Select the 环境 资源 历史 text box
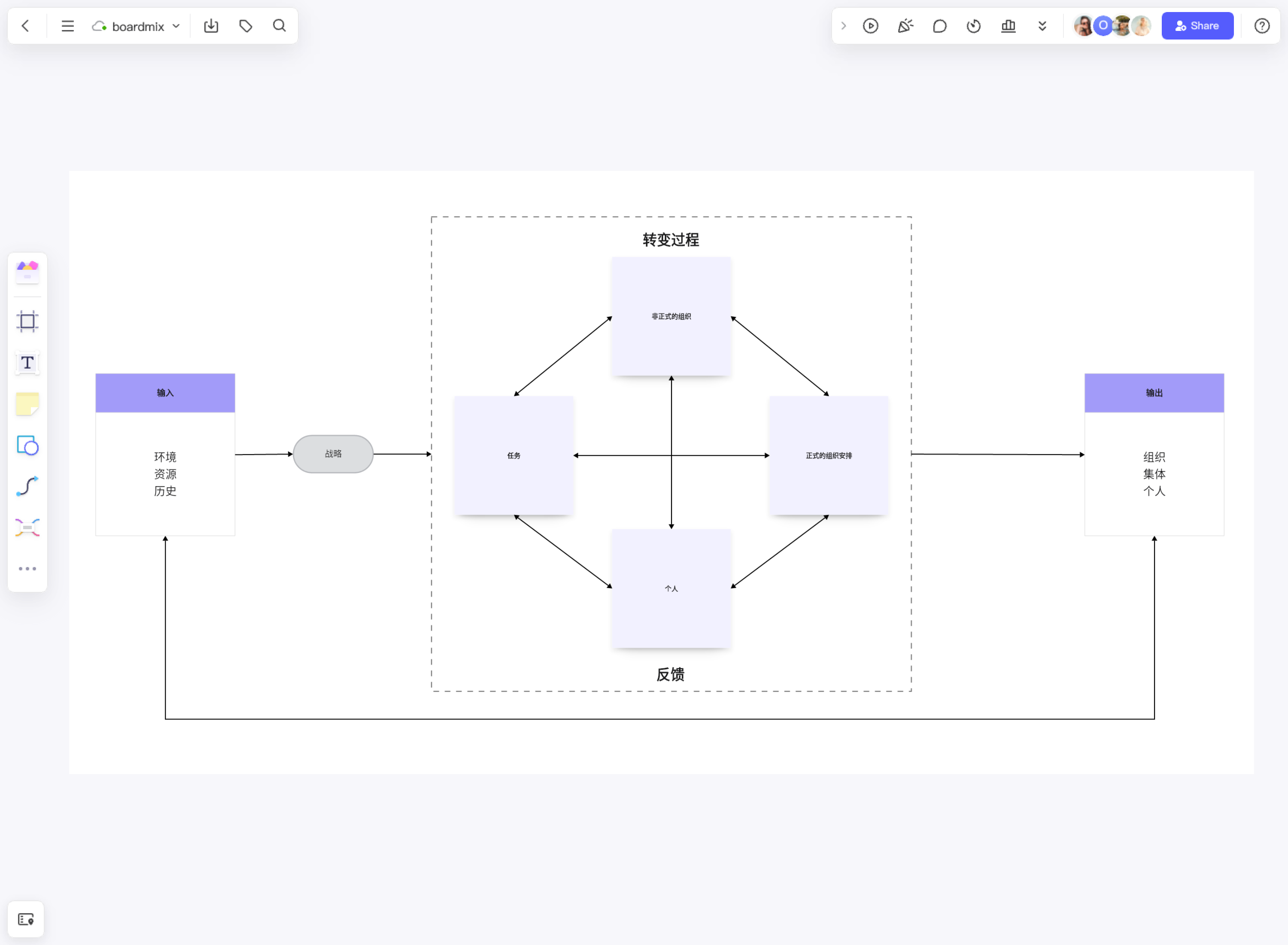The width and height of the screenshot is (1288, 945). 165,474
